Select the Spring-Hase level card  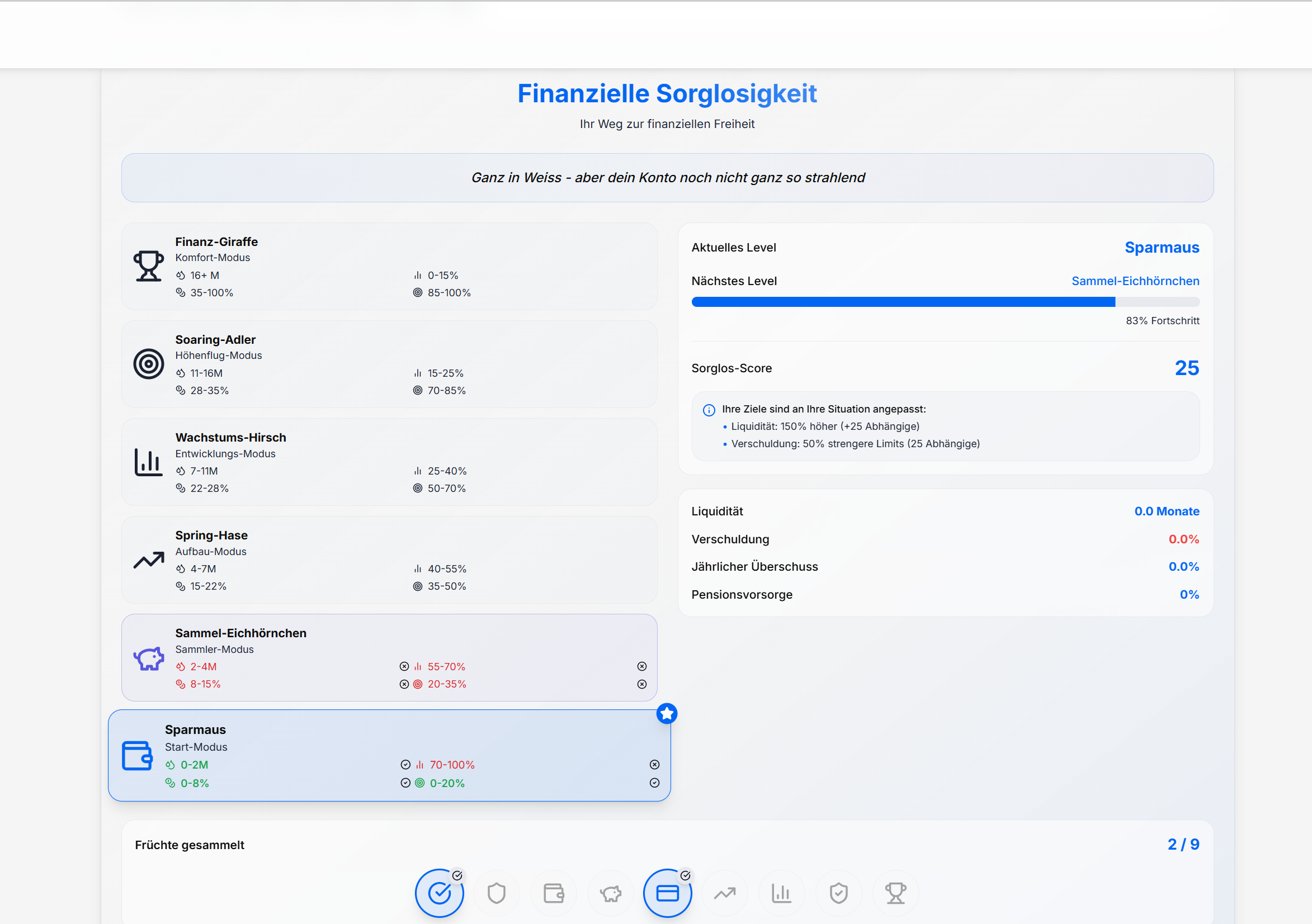click(389, 560)
